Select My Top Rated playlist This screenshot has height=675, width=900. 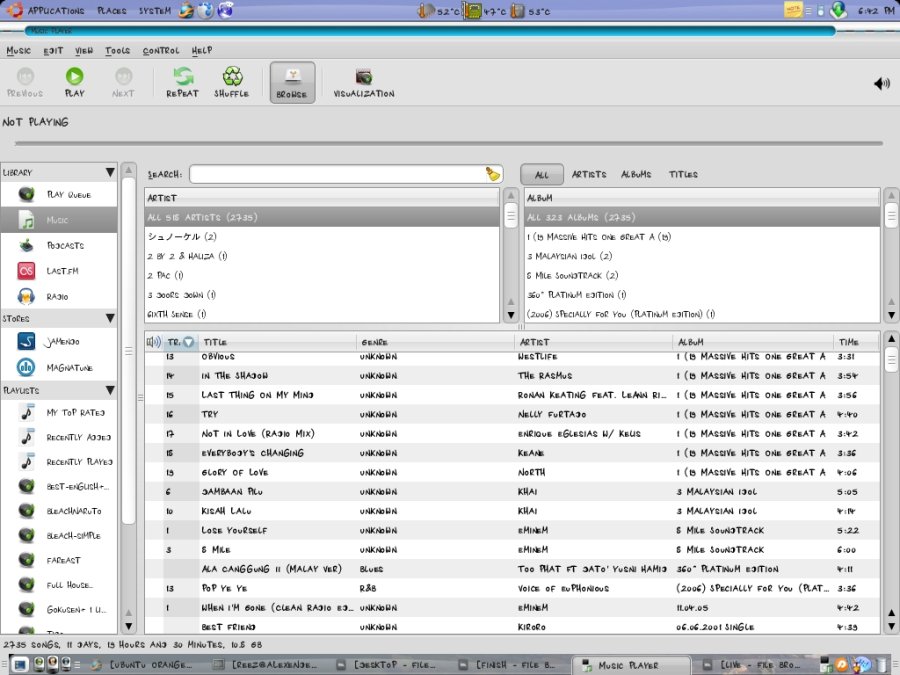tap(59, 413)
